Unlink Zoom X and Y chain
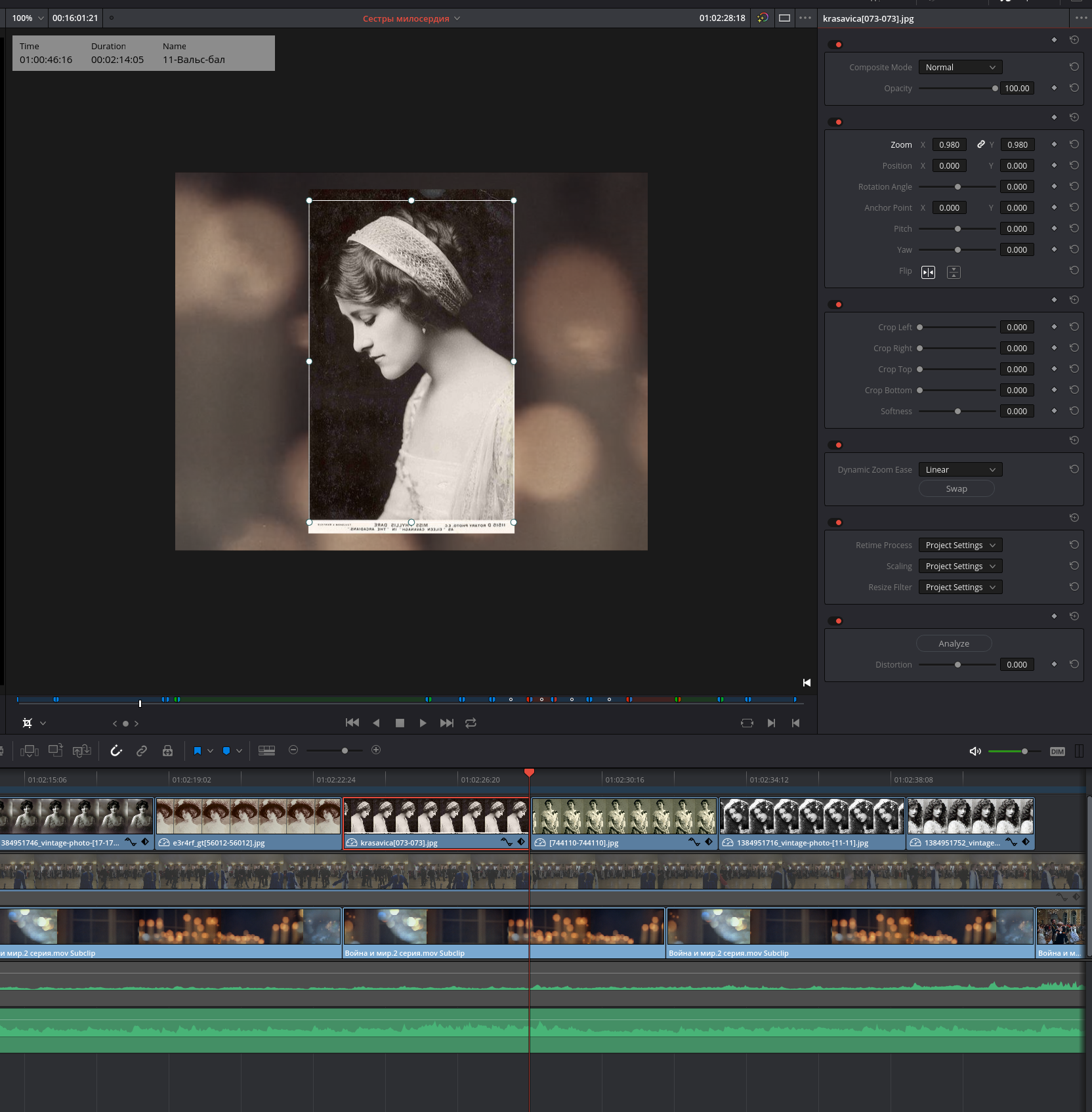Image resolution: width=1092 pixels, height=1112 pixels. coord(980,144)
